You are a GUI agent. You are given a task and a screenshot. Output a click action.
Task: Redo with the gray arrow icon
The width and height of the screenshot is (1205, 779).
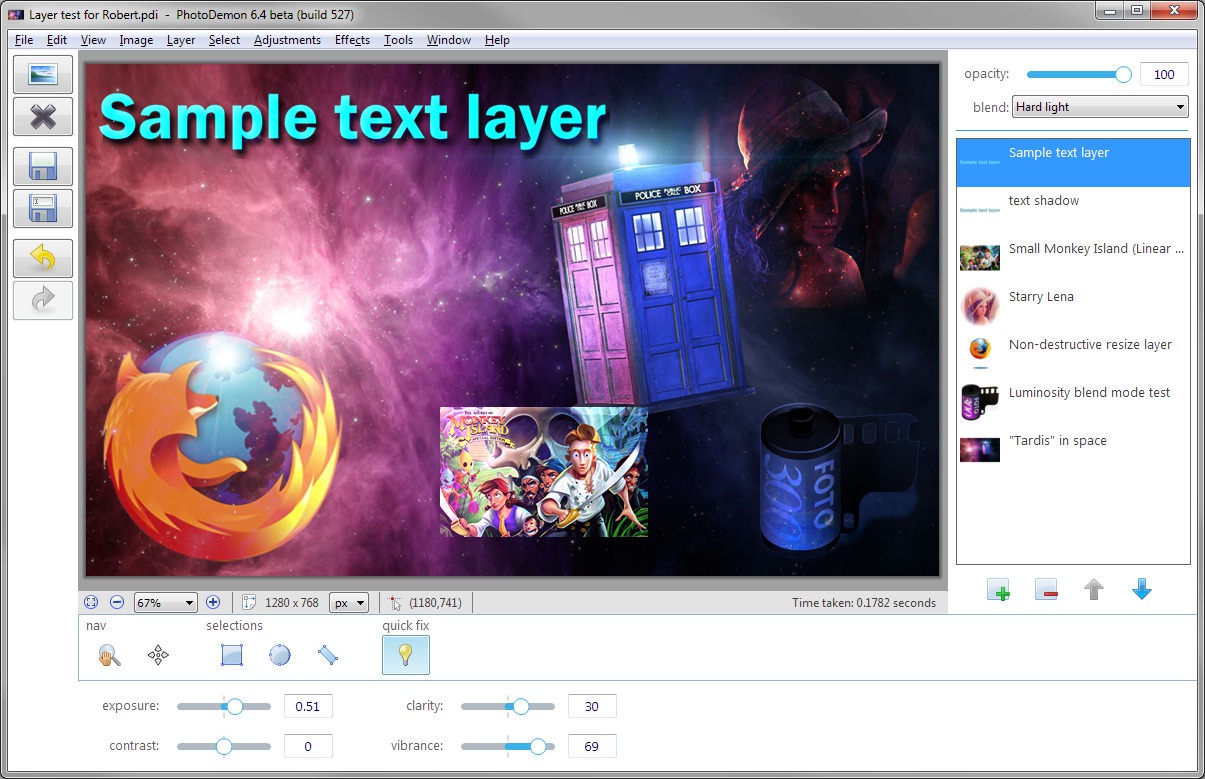click(43, 300)
